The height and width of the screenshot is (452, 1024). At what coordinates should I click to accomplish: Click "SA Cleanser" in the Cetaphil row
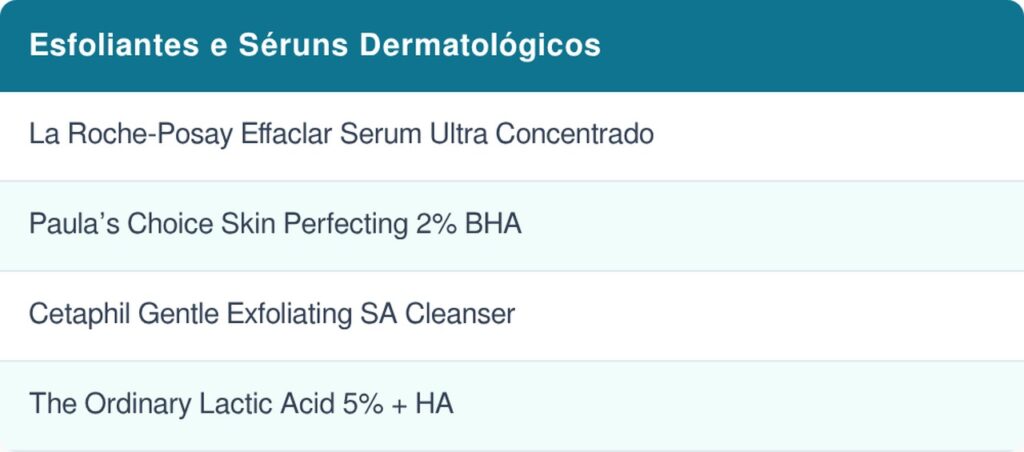438,315
